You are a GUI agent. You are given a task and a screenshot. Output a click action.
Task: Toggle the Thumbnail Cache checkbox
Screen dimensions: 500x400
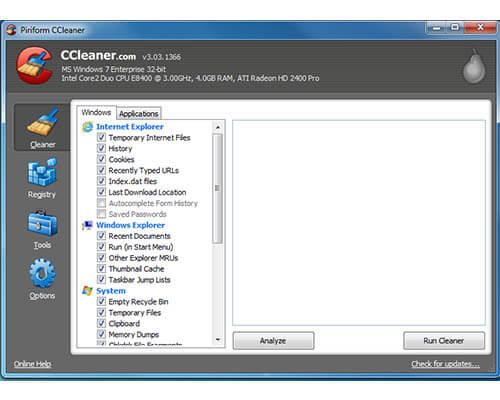point(101,269)
